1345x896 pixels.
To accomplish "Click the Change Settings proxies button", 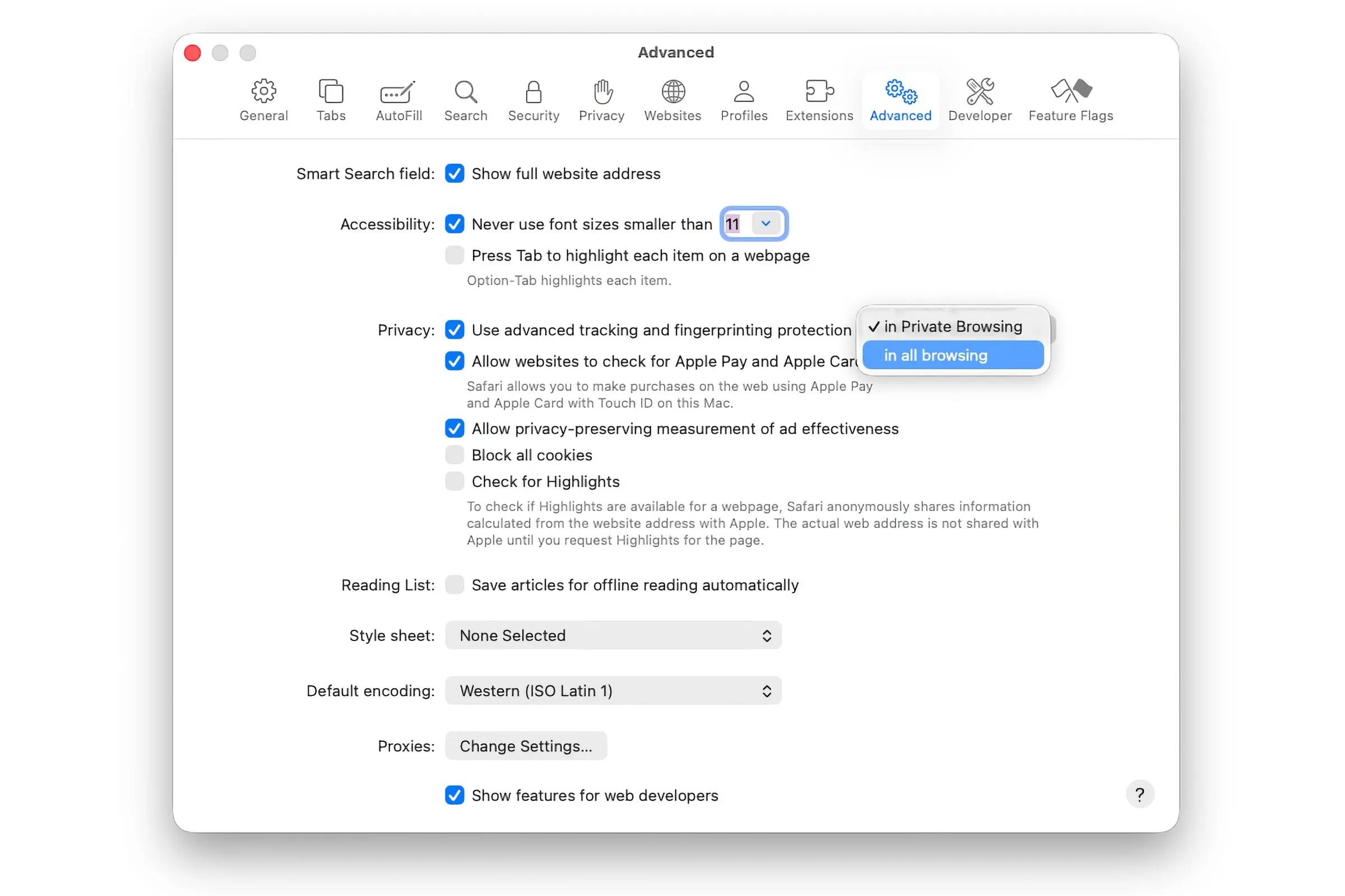I will click(x=525, y=746).
